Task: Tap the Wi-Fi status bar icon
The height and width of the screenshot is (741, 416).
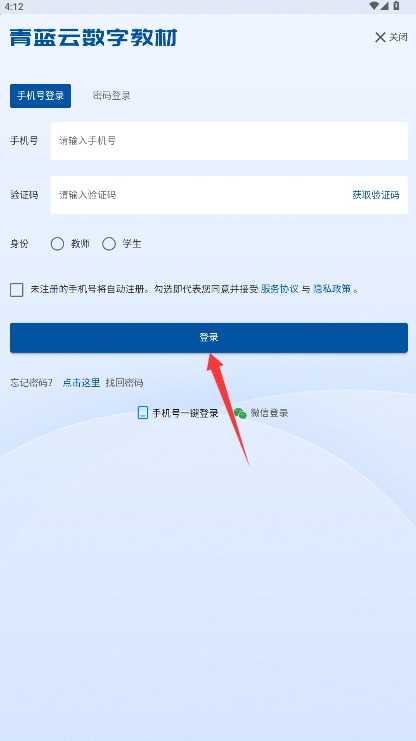Action: point(374,6)
